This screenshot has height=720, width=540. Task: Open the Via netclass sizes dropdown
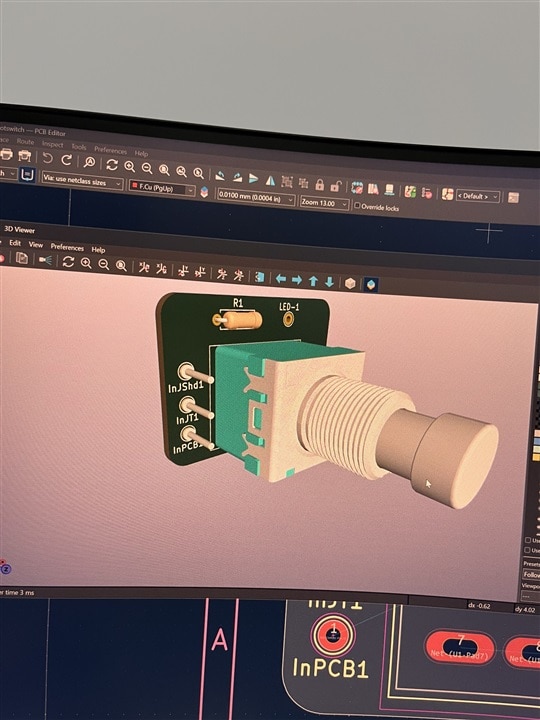click(82, 181)
